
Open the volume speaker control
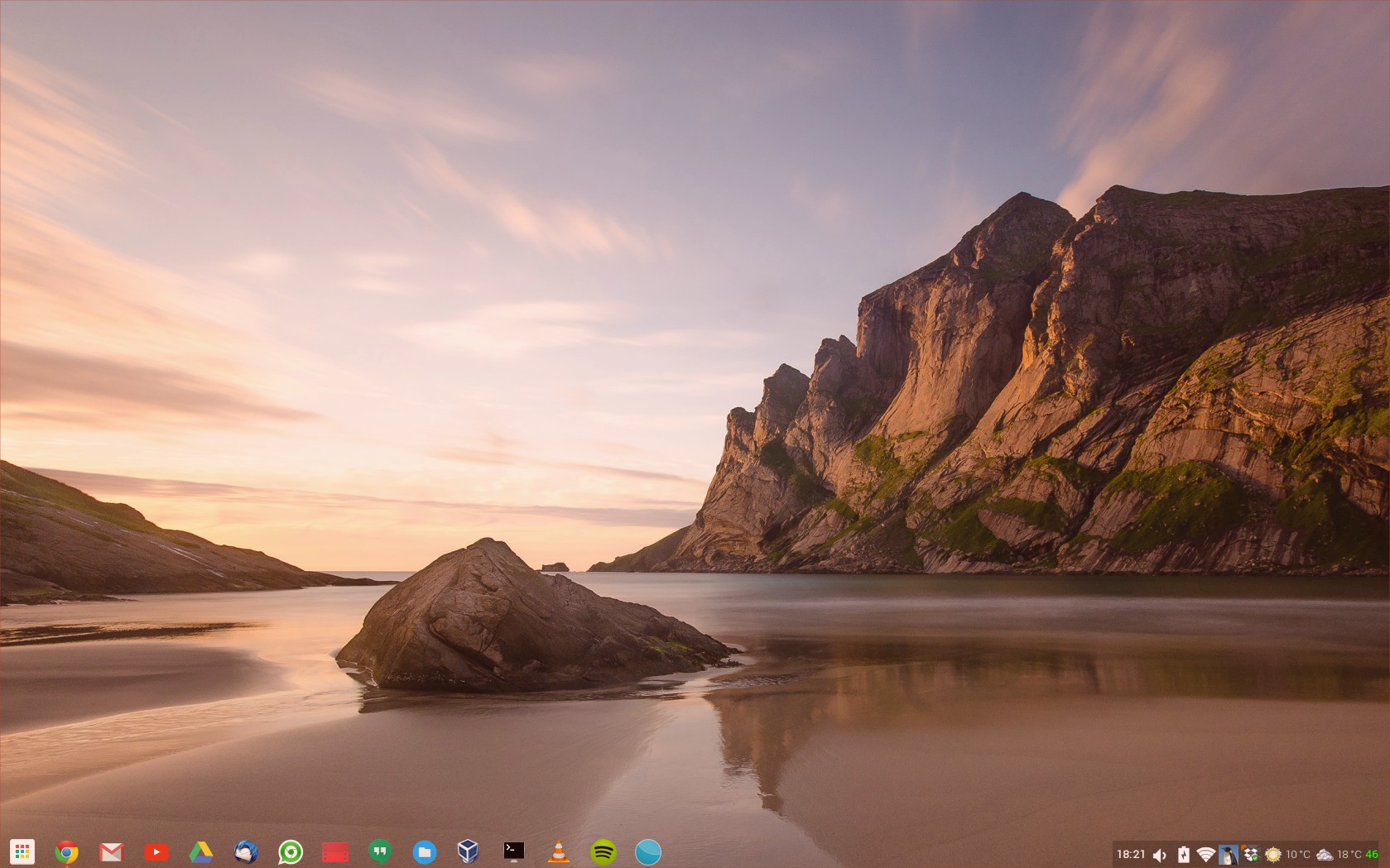tap(1160, 855)
